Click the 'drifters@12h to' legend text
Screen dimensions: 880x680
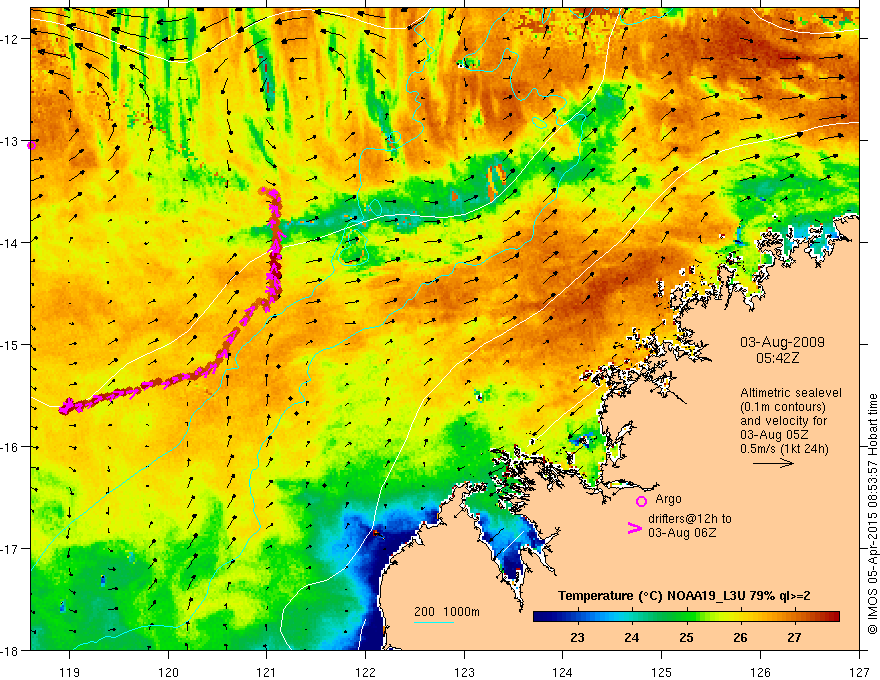click(690, 519)
